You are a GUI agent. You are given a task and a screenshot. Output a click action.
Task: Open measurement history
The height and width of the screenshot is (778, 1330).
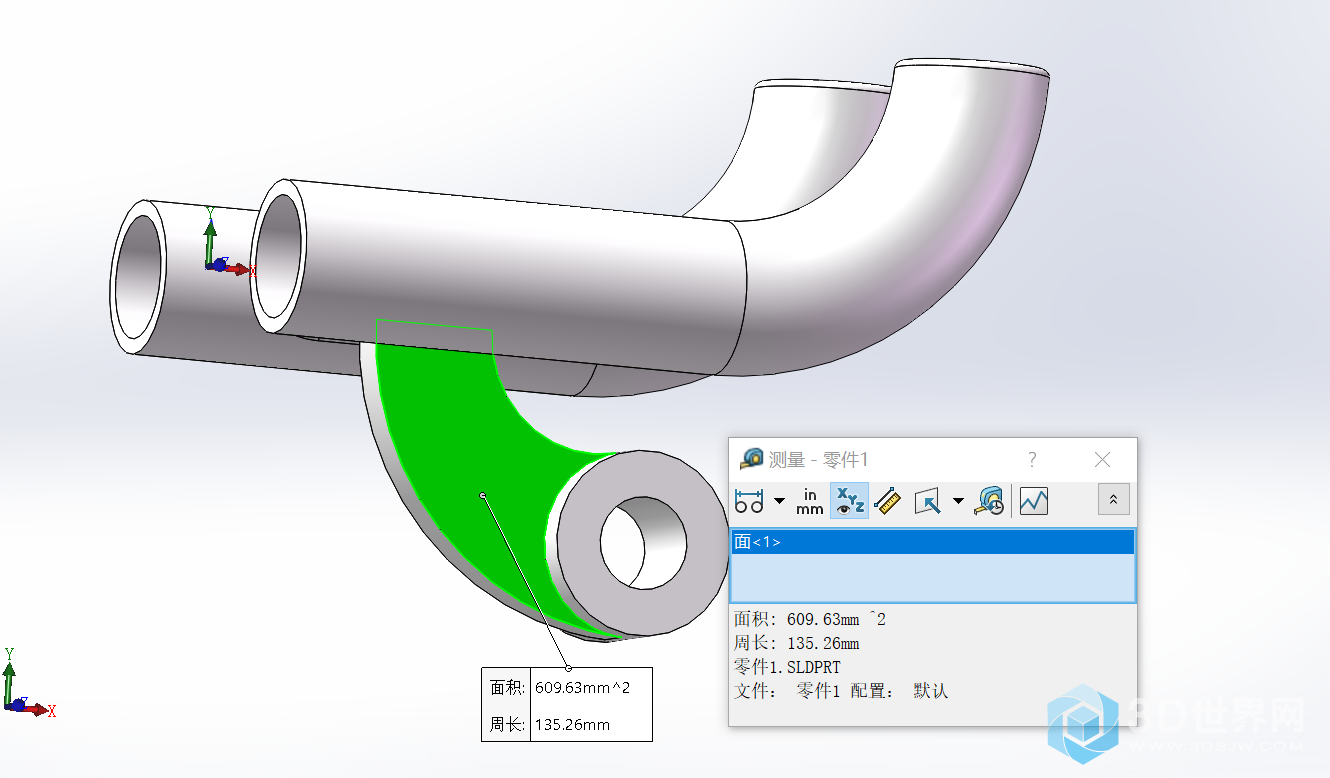click(x=991, y=500)
